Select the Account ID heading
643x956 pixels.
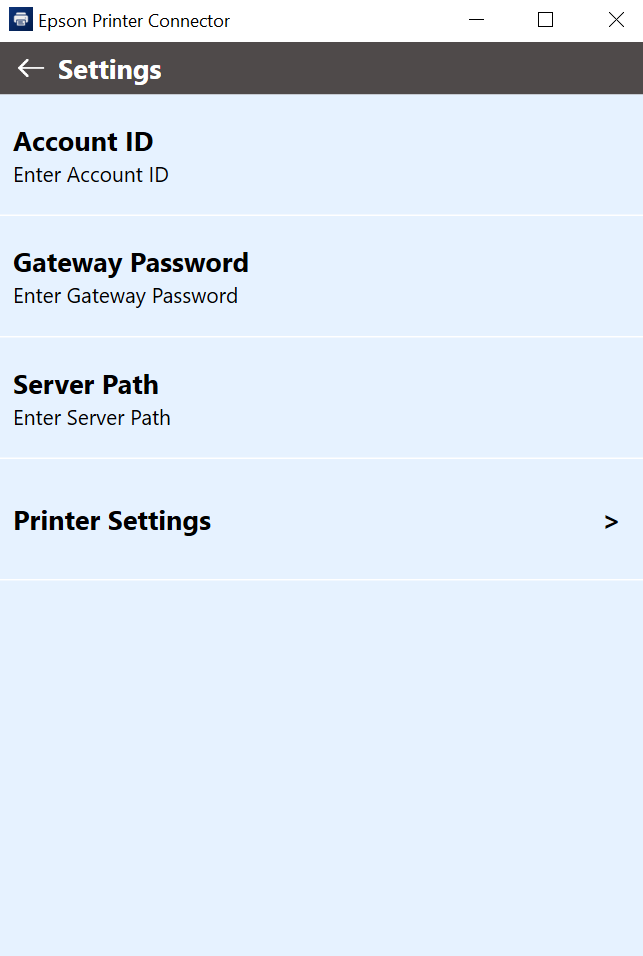(83, 142)
